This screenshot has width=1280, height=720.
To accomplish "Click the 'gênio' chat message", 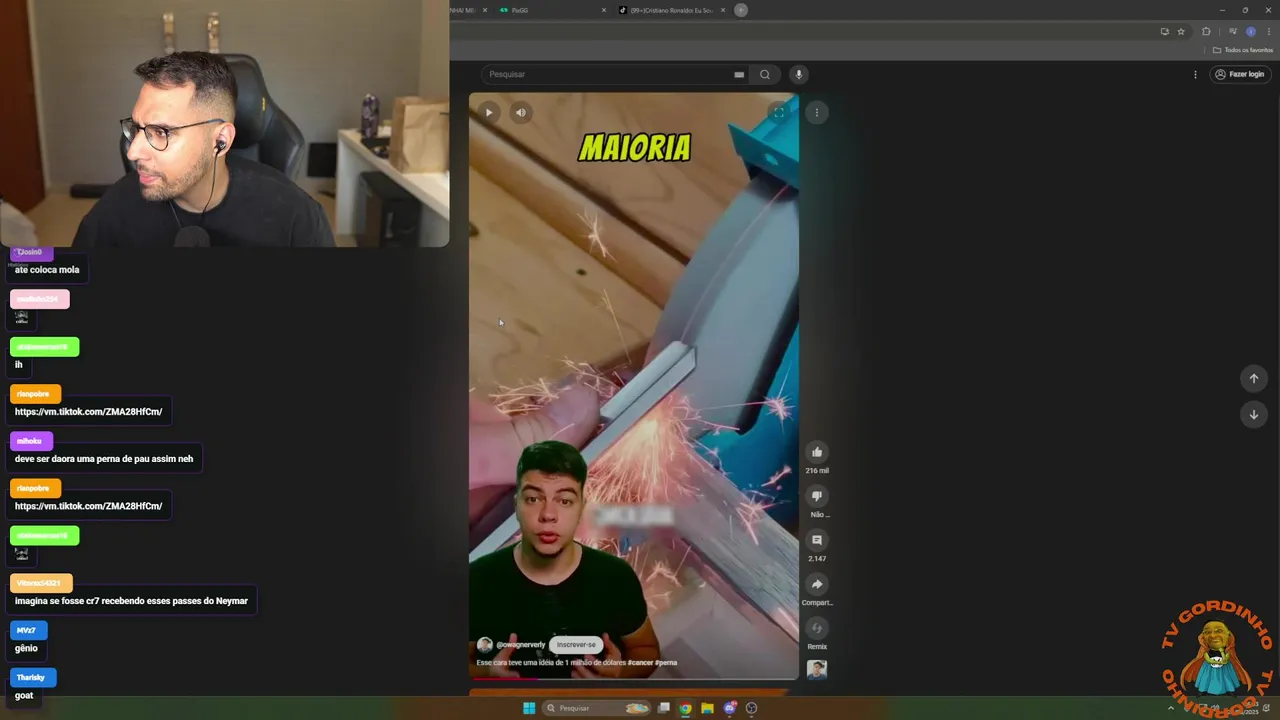I will (26, 648).
